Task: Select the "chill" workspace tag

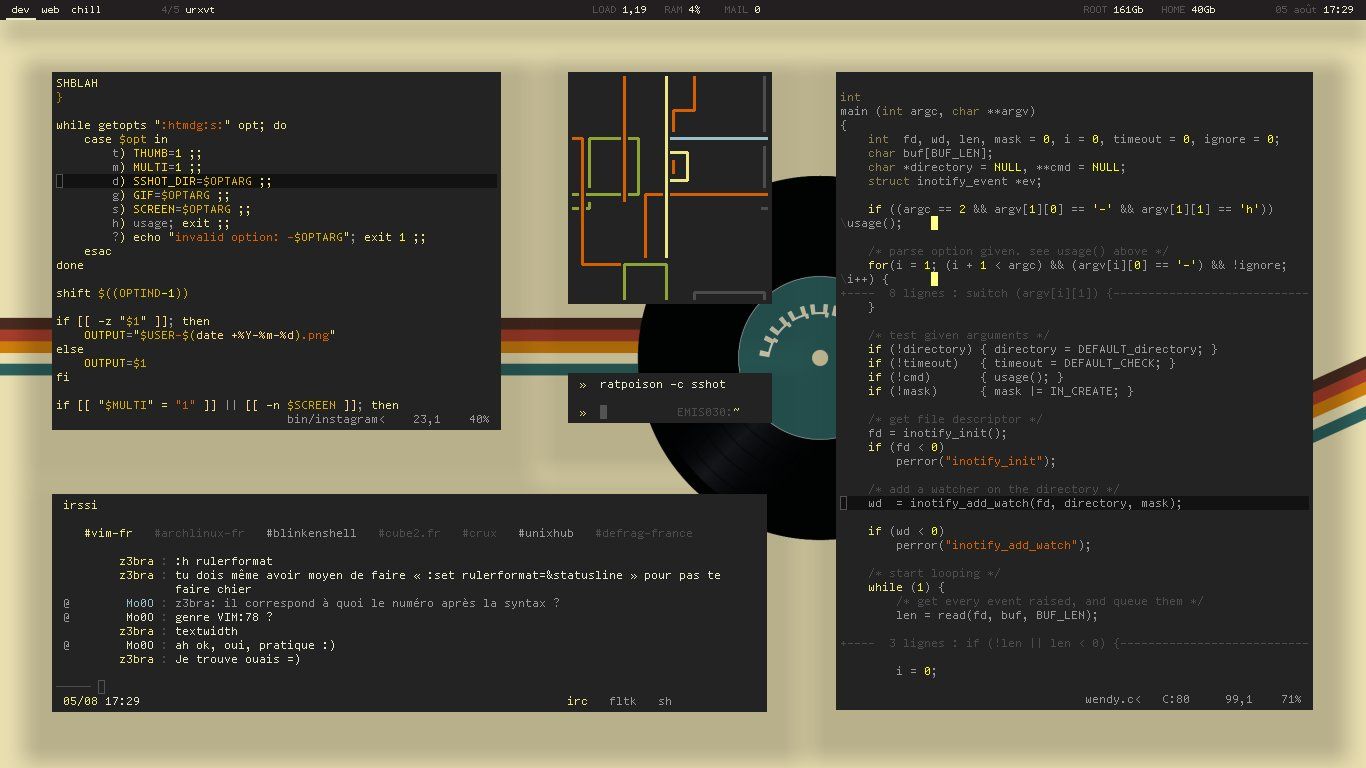Action: pyautogui.click(x=85, y=10)
